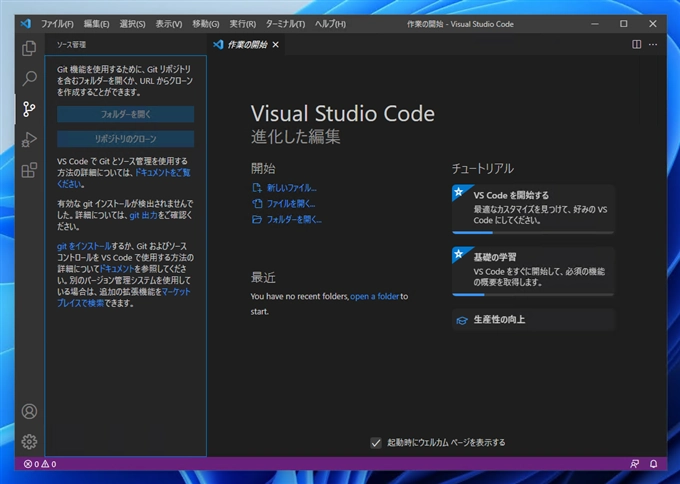
Task: Click the ファイルを開く... link
Action: coord(291,204)
